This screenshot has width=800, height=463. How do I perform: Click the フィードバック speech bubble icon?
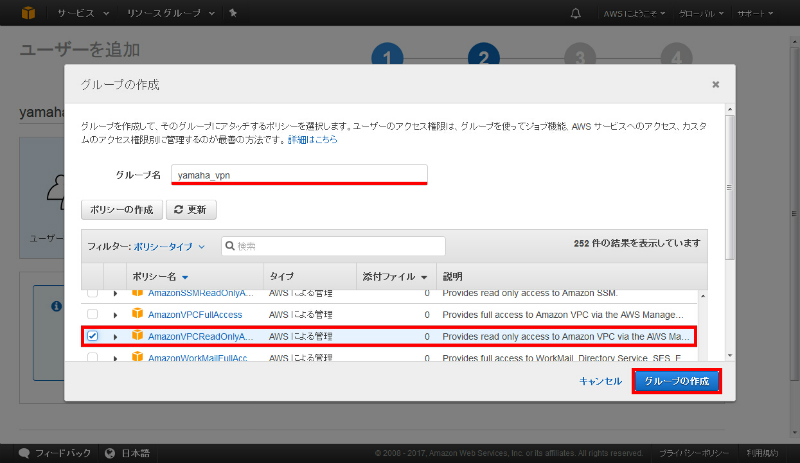tap(25, 453)
